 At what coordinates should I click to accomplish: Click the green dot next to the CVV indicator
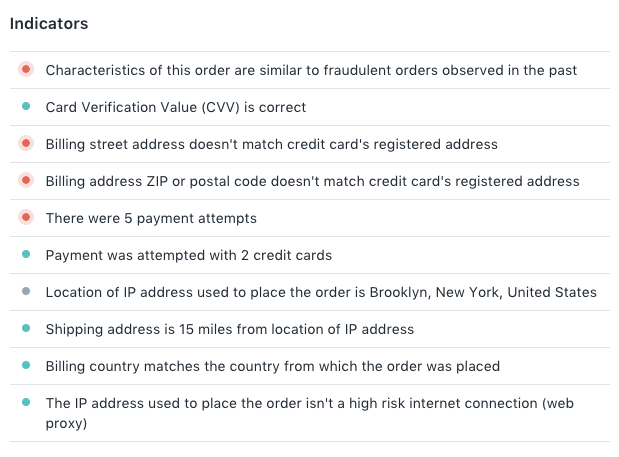(x=26, y=107)
